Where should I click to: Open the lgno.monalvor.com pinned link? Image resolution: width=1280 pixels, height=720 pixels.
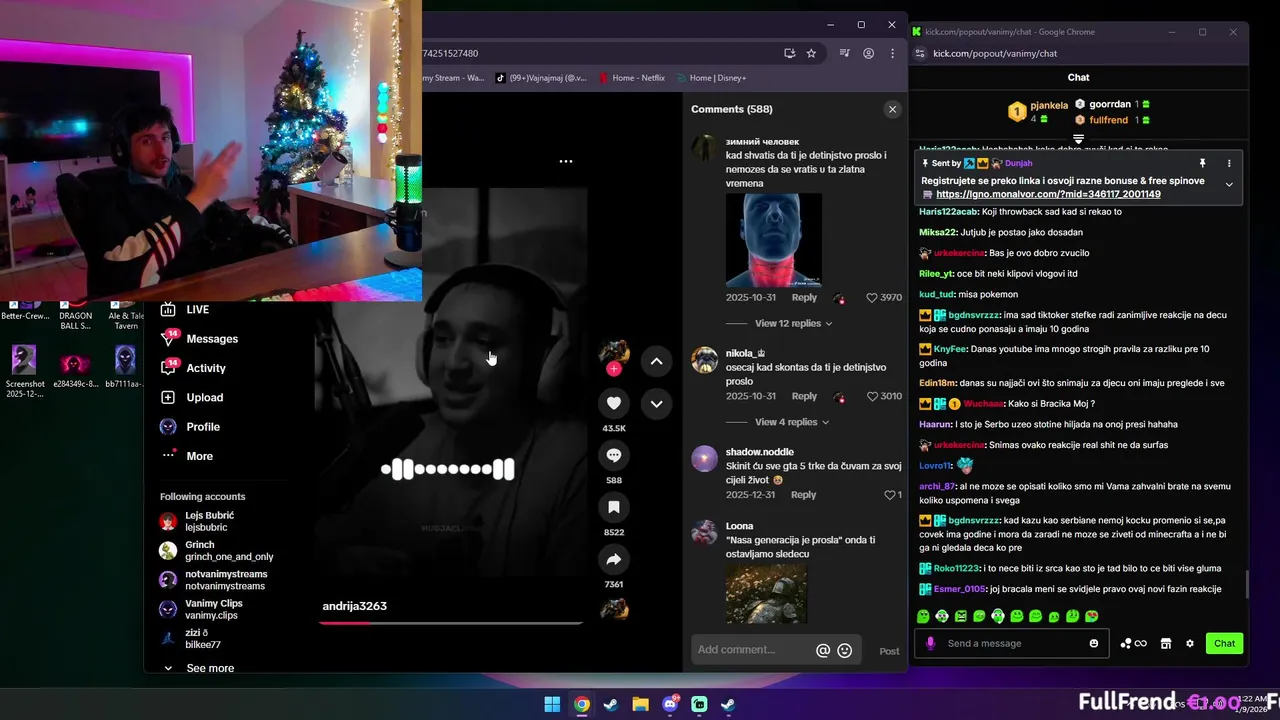(x=1048, y=194)
